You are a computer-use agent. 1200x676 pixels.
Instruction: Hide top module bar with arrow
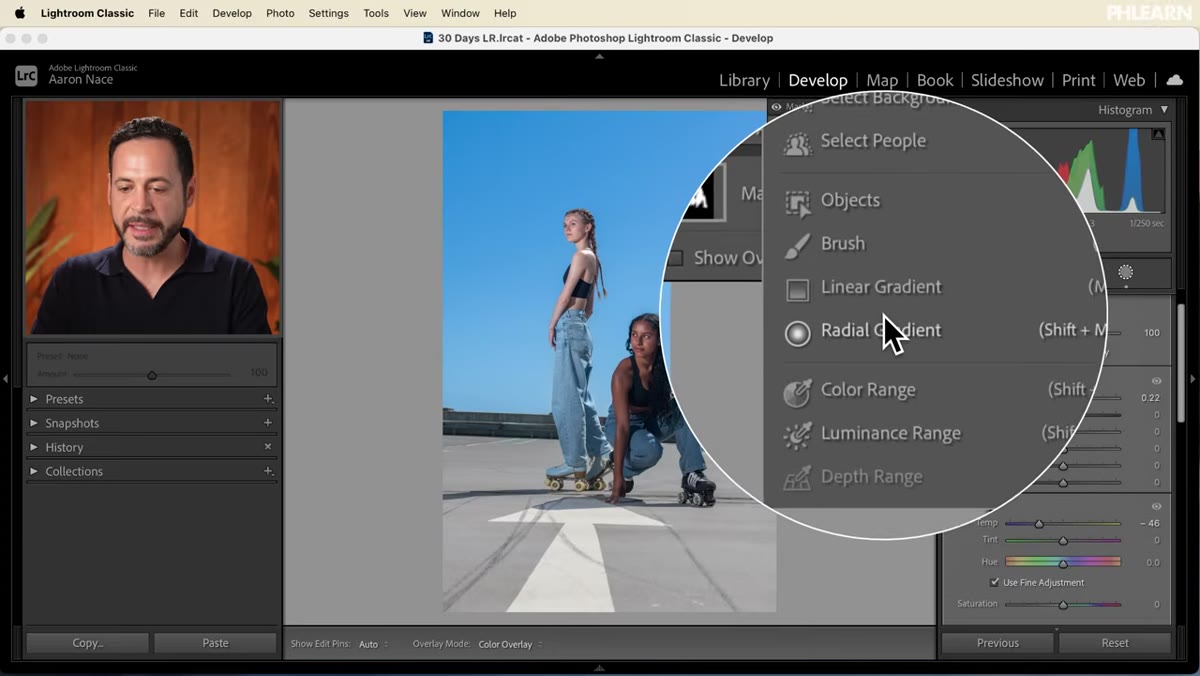600,57
